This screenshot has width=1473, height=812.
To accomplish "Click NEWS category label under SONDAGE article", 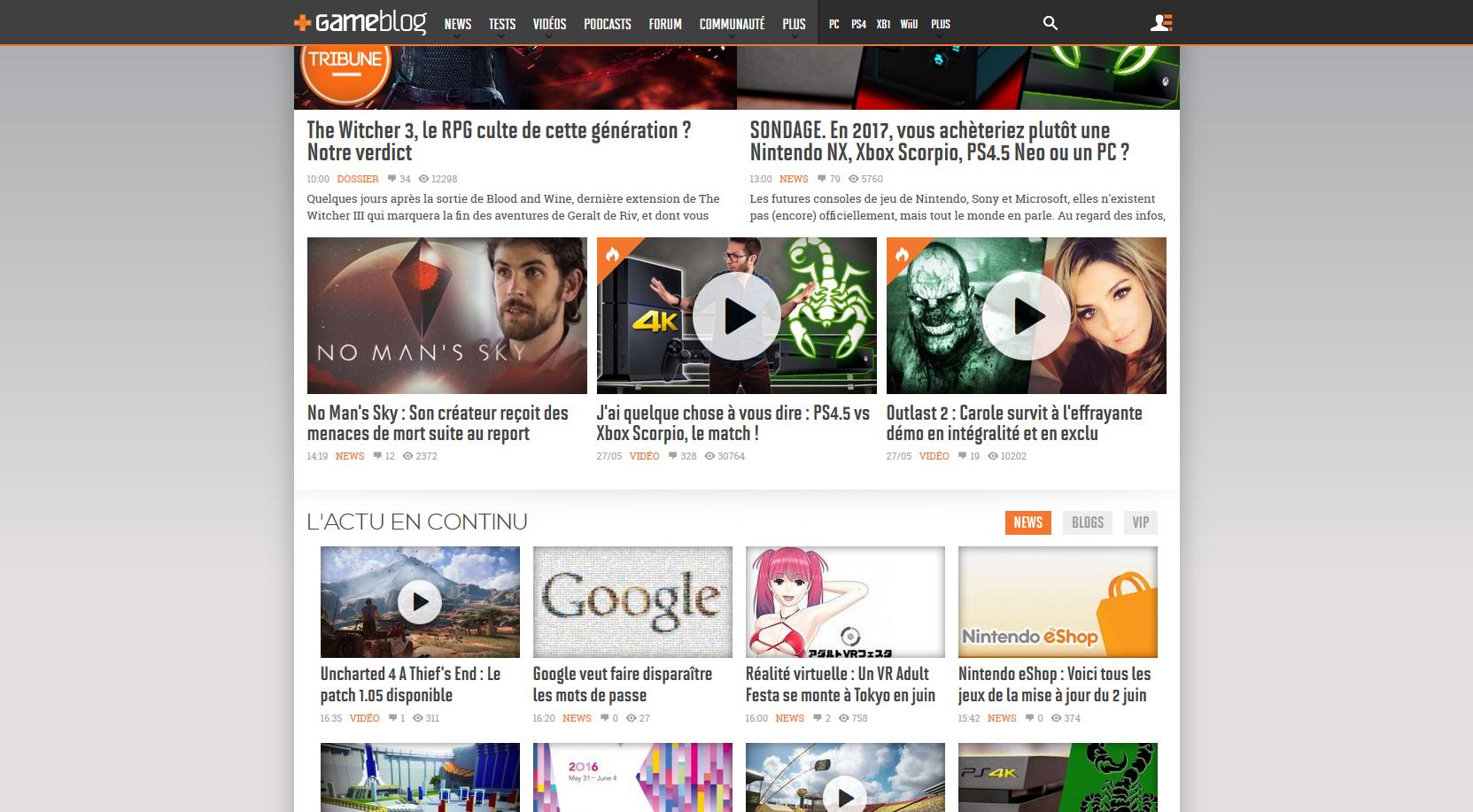I will tap(794, 179).
